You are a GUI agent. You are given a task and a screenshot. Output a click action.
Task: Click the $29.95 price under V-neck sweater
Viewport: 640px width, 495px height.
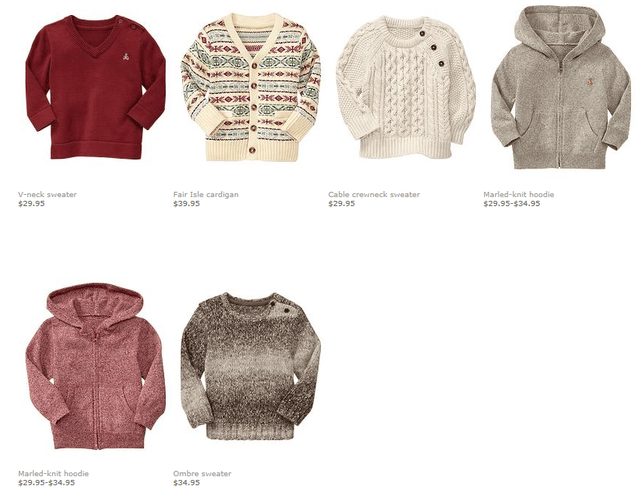coord(31,204)
